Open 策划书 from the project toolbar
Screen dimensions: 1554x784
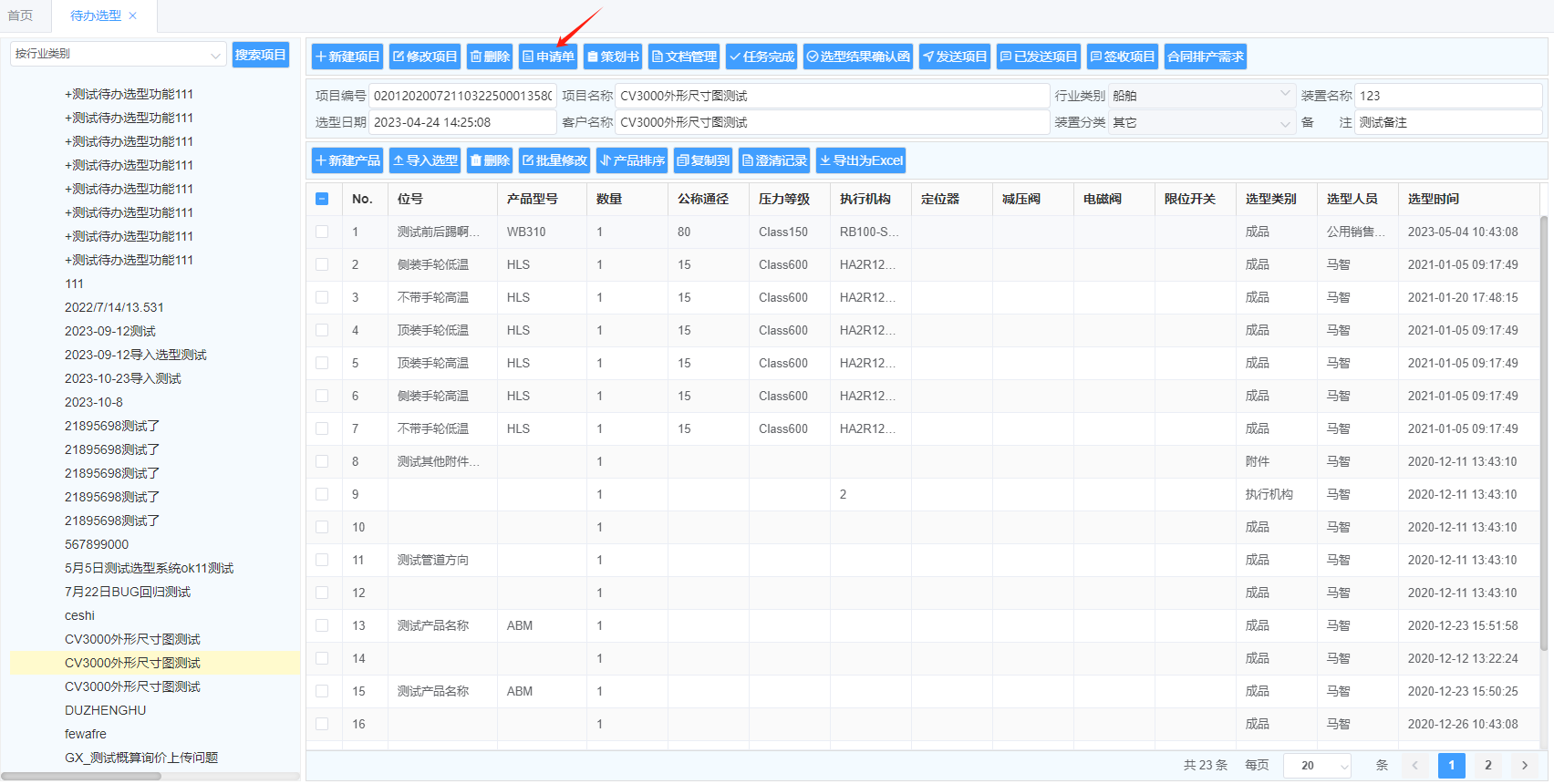point(613,57)
